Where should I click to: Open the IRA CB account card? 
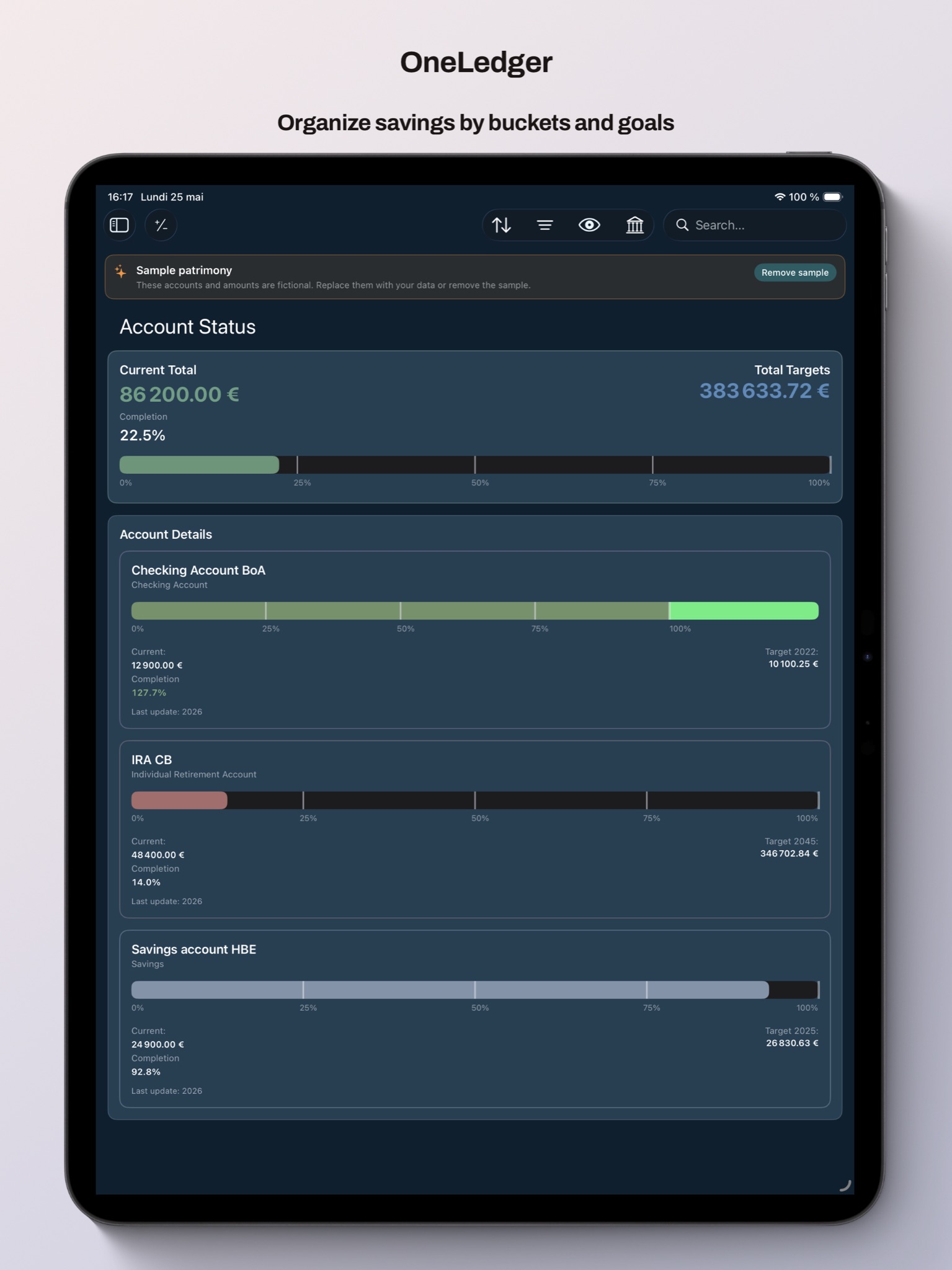475,829
